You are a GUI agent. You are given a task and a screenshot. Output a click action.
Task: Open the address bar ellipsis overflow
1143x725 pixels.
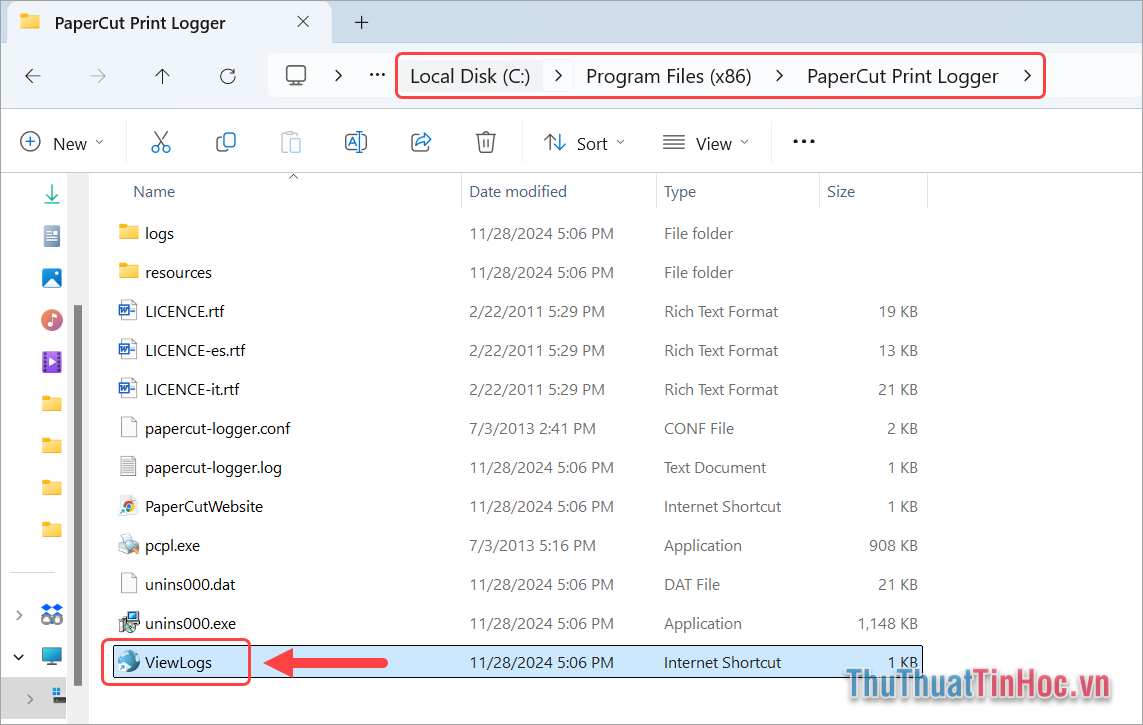377,75
